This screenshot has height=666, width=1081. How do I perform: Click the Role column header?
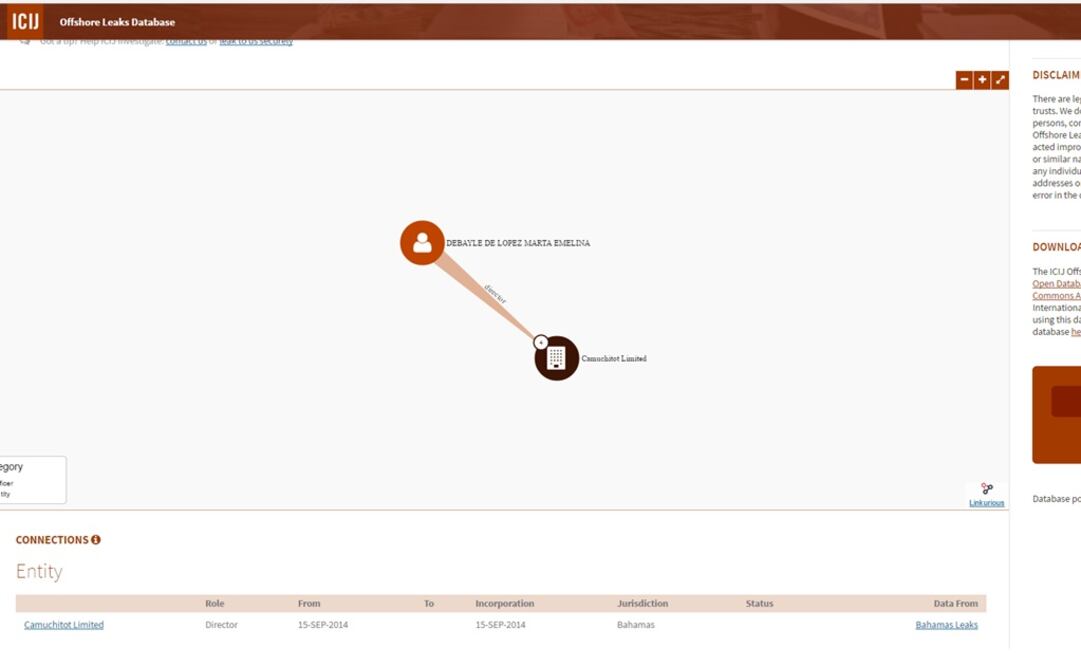pos(214,604)
